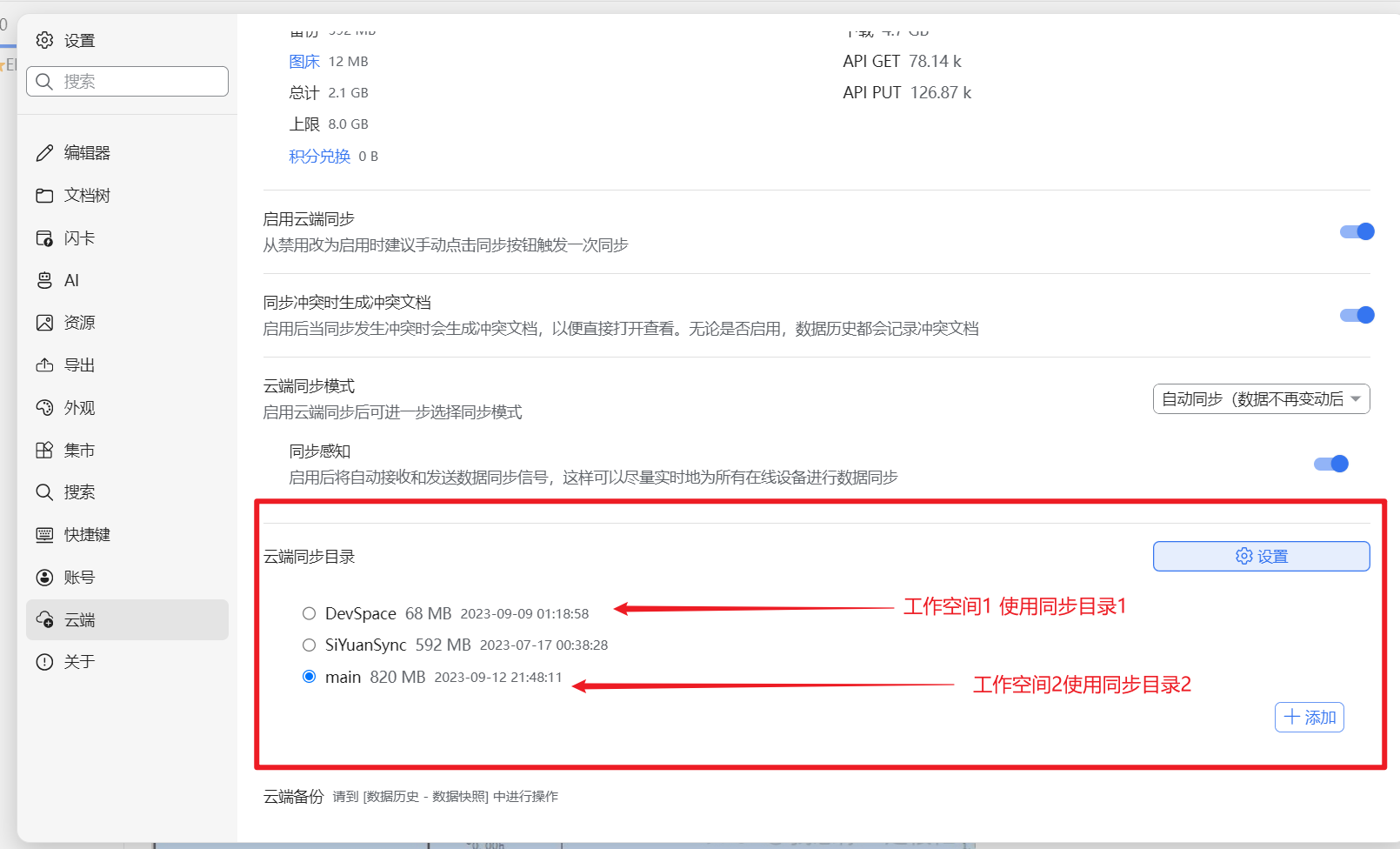1400x849 pixels.
Task: Click the 820 MB size value
Action: pyautogui.click(x=397, y=678)
